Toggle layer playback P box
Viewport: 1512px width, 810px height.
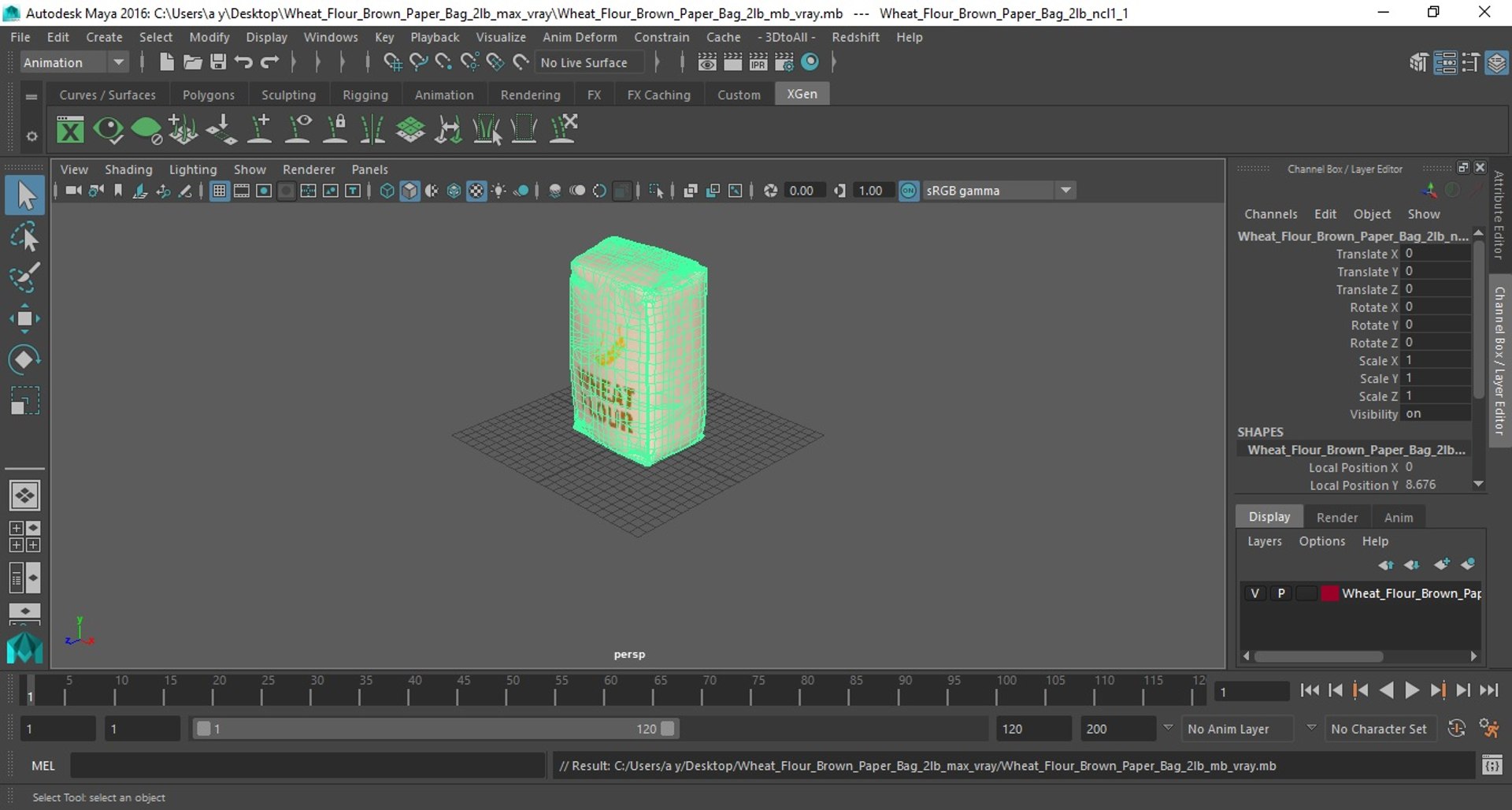(1281, 593)
